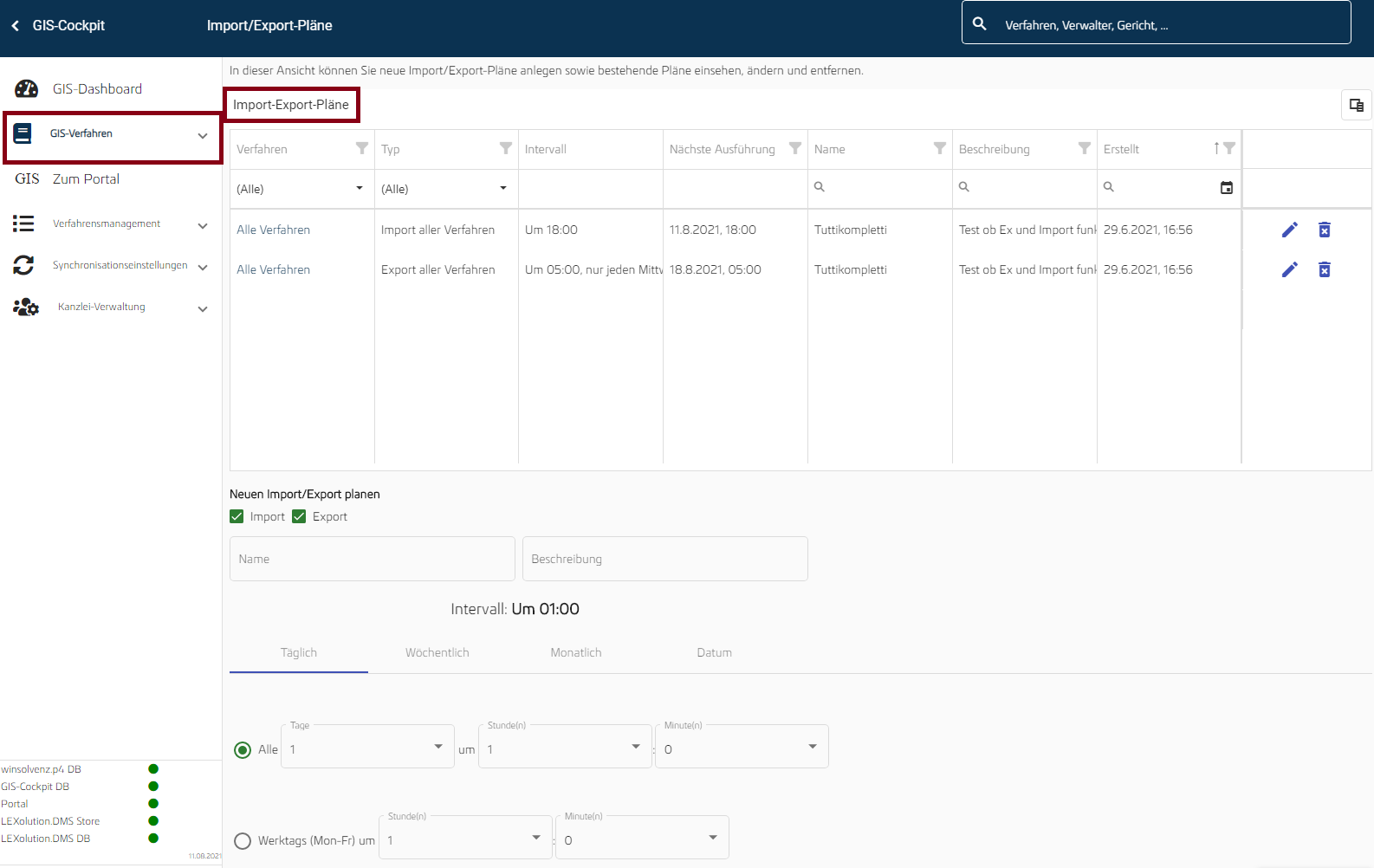1374x868 pixels.
Task: Open Werktags Minute(n) dropdown
Action: [x=642, y=838]
